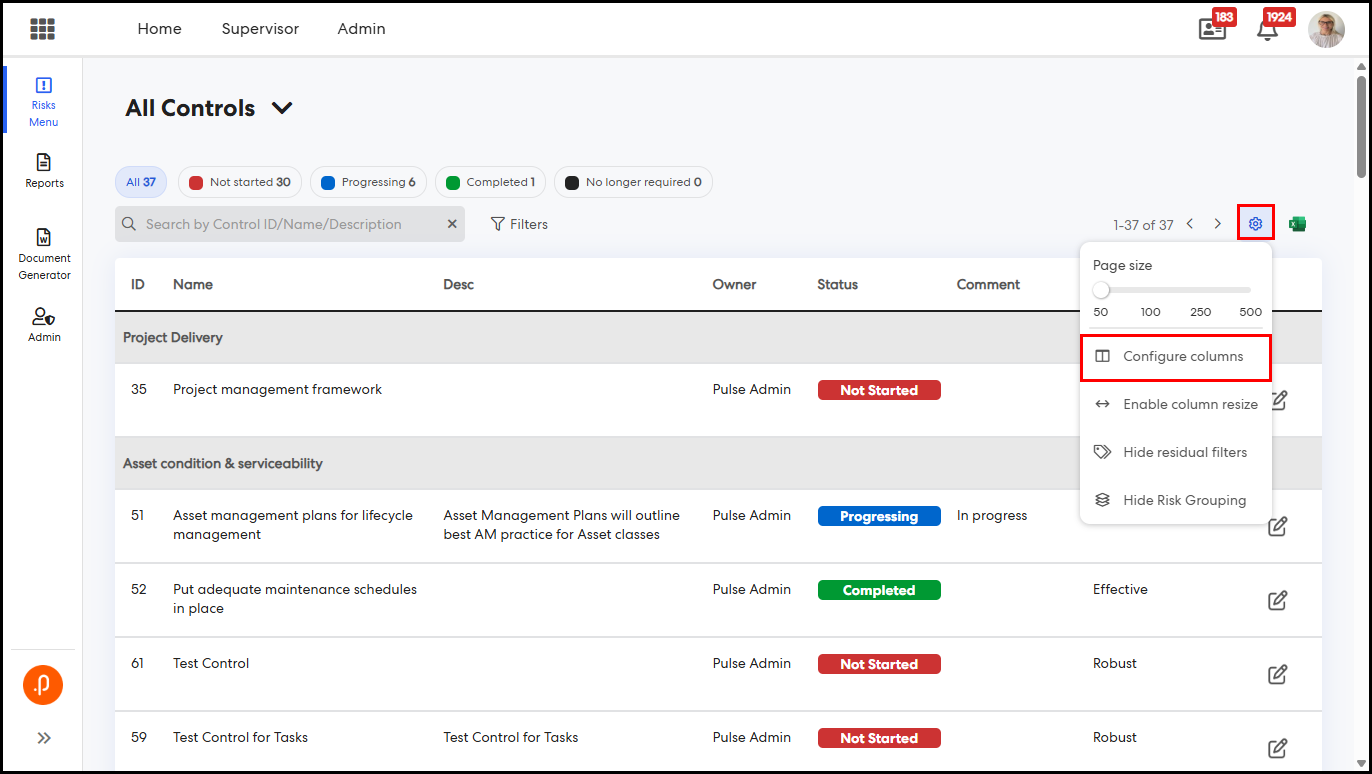Open the app launcher grid icon
The height and width of the screenshot is (774, 1372).
tap(42, 29)
